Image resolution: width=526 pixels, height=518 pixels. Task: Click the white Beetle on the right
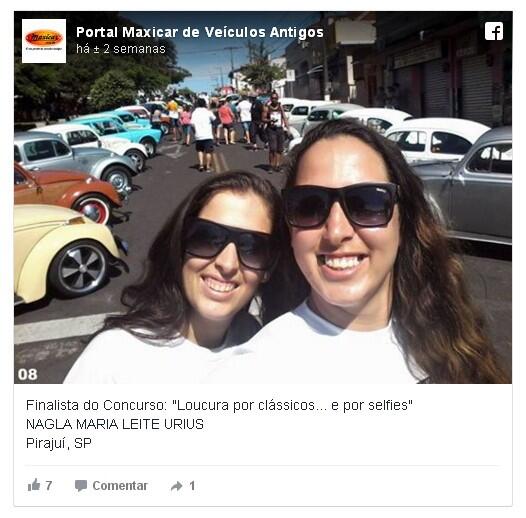click(x=436, y=138)
